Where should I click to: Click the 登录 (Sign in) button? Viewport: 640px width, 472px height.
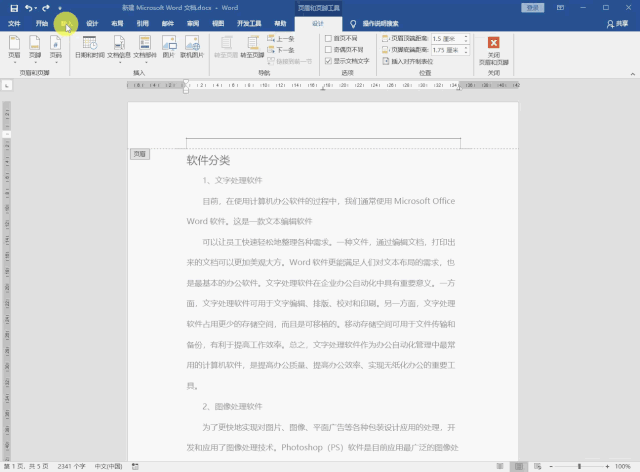(x=533, y=8)
